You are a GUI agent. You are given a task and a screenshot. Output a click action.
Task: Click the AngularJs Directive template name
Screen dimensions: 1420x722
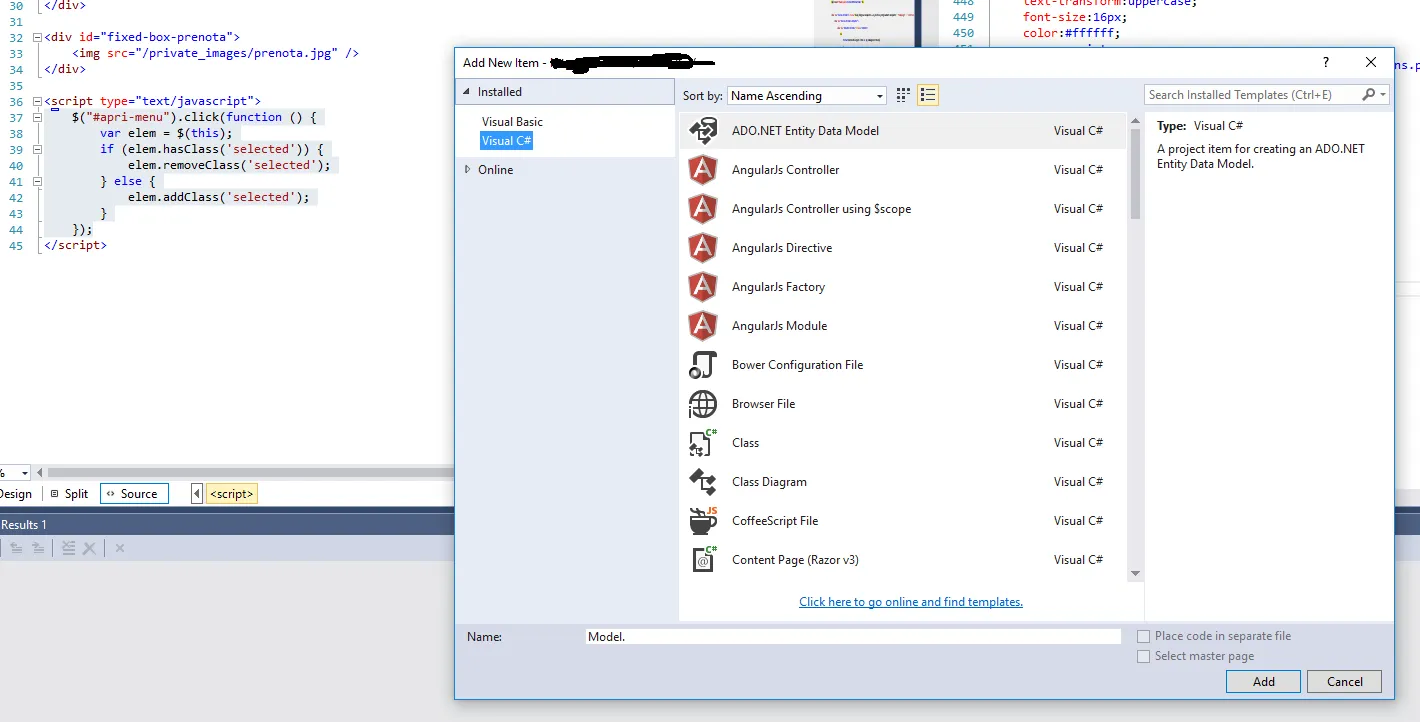point(782,248)
